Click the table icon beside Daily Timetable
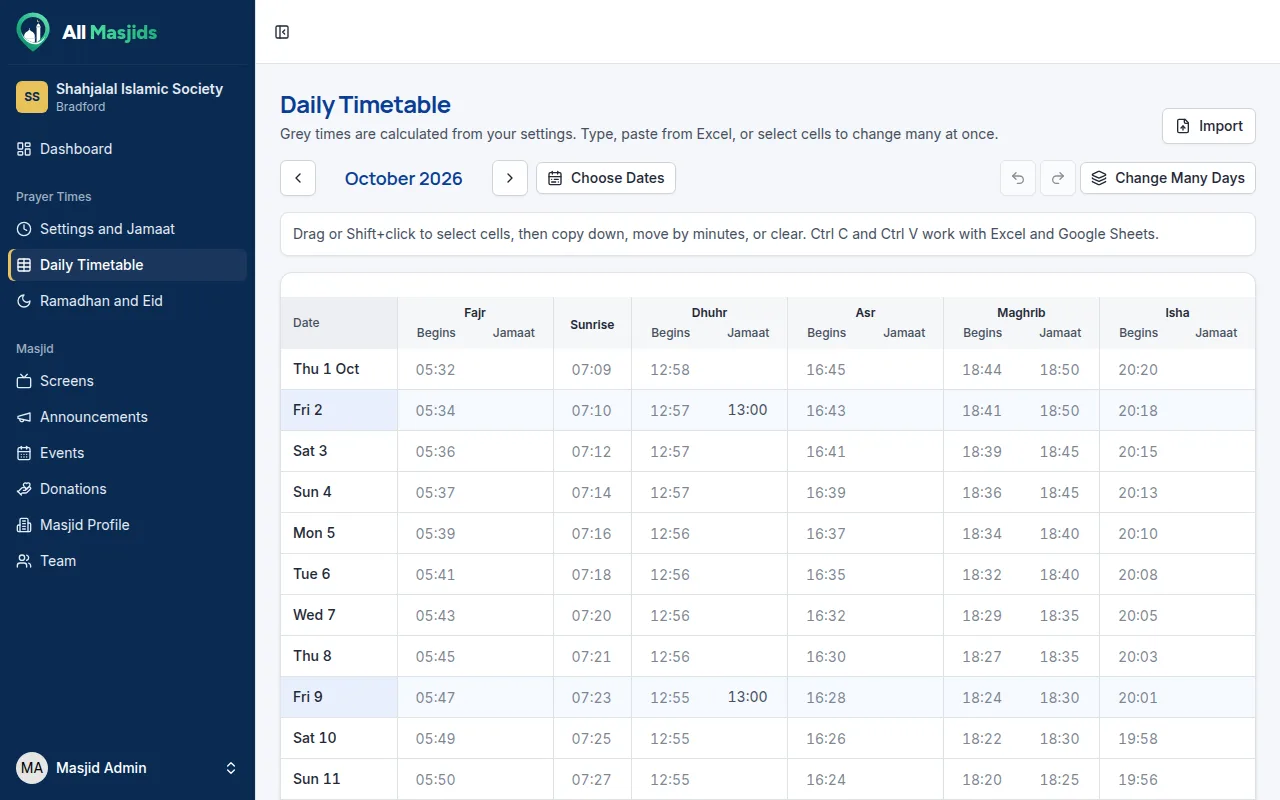1280x800 pixels. [x=24, y=265]
